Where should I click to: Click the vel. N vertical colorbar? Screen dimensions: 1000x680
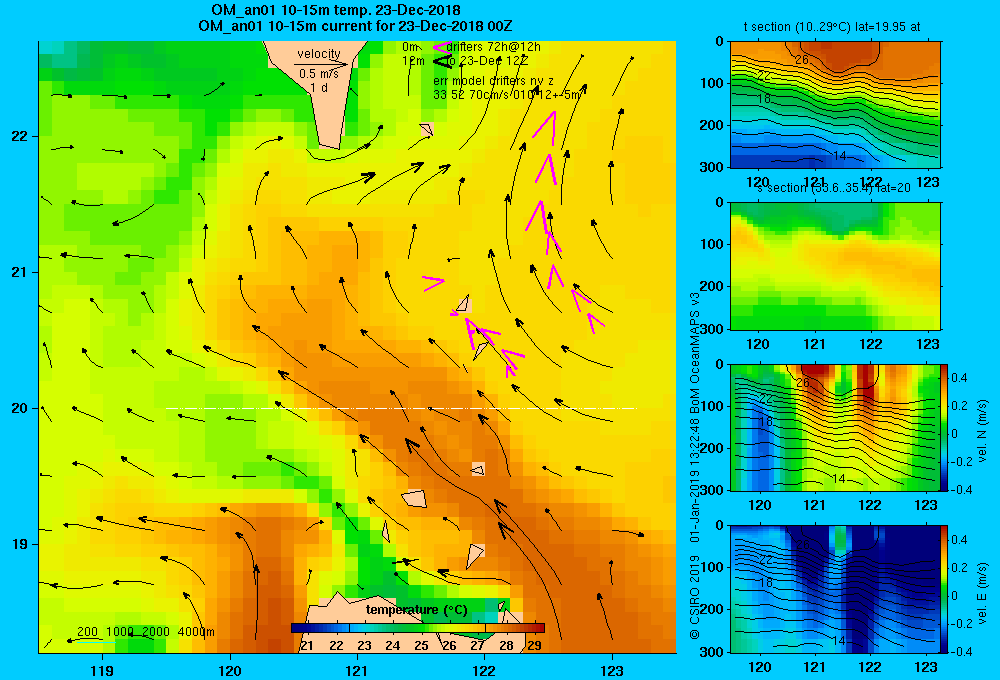[945, 427]
